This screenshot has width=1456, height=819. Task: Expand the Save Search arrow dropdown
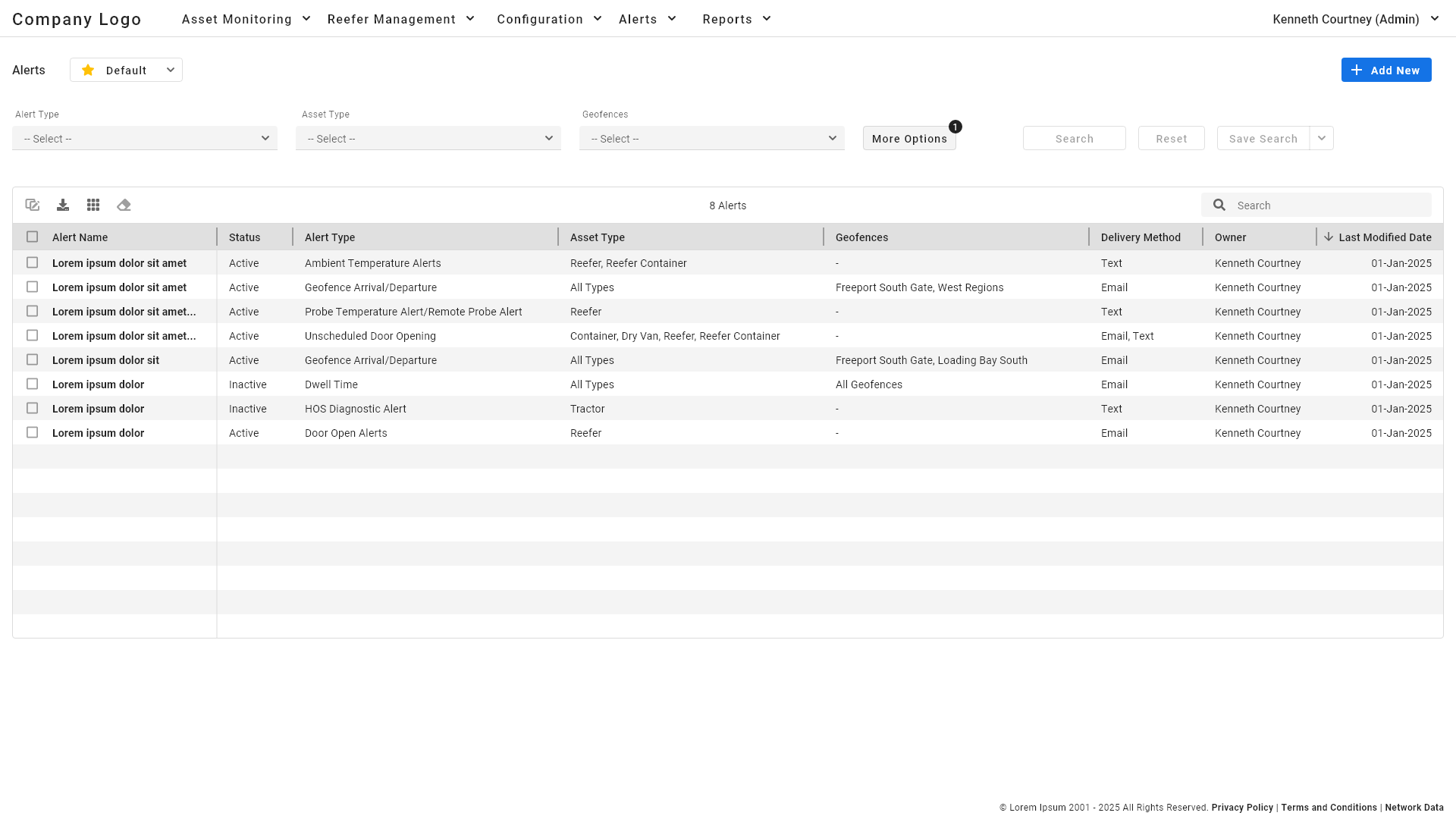[x=1322, y=138]
